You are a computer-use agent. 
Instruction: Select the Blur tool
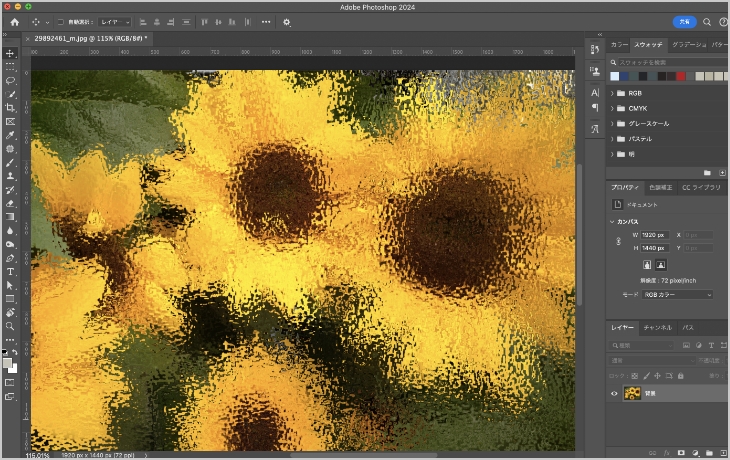(x=10, y=231)
